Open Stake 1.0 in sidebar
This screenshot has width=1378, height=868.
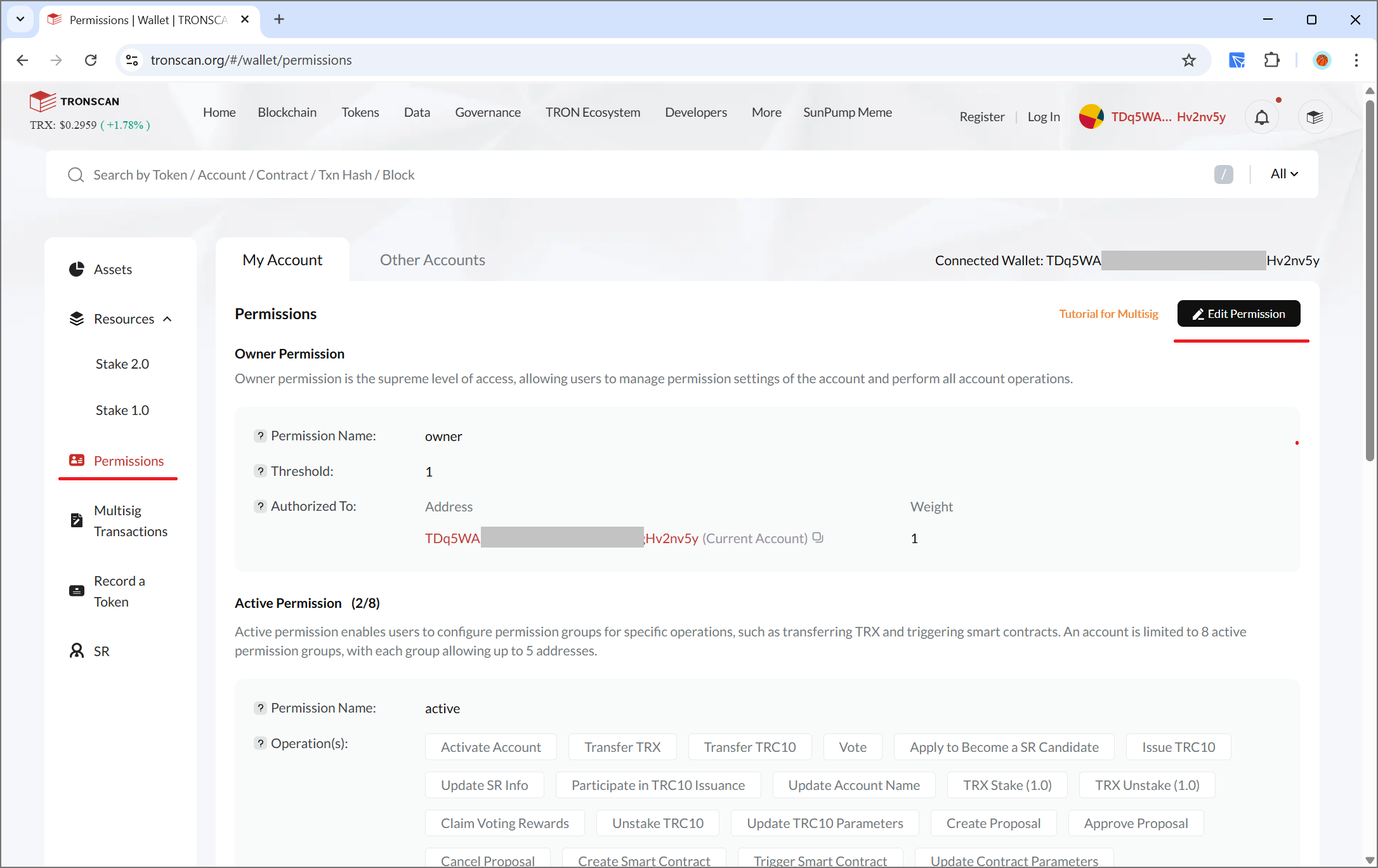click(x=122, y=411)
